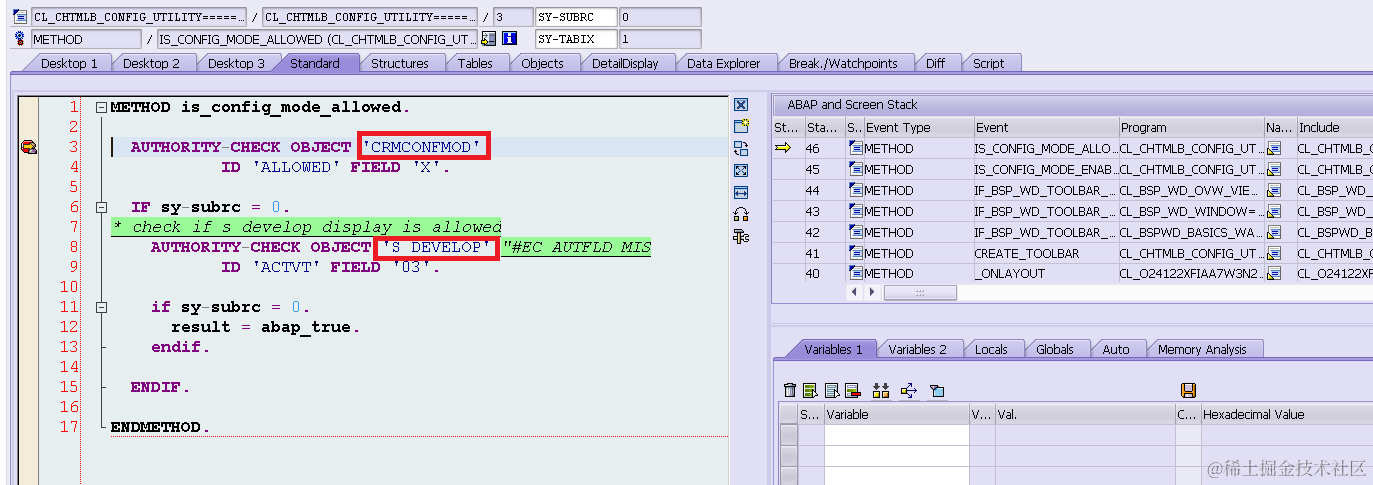Open the Script tab

click(988, 63)
